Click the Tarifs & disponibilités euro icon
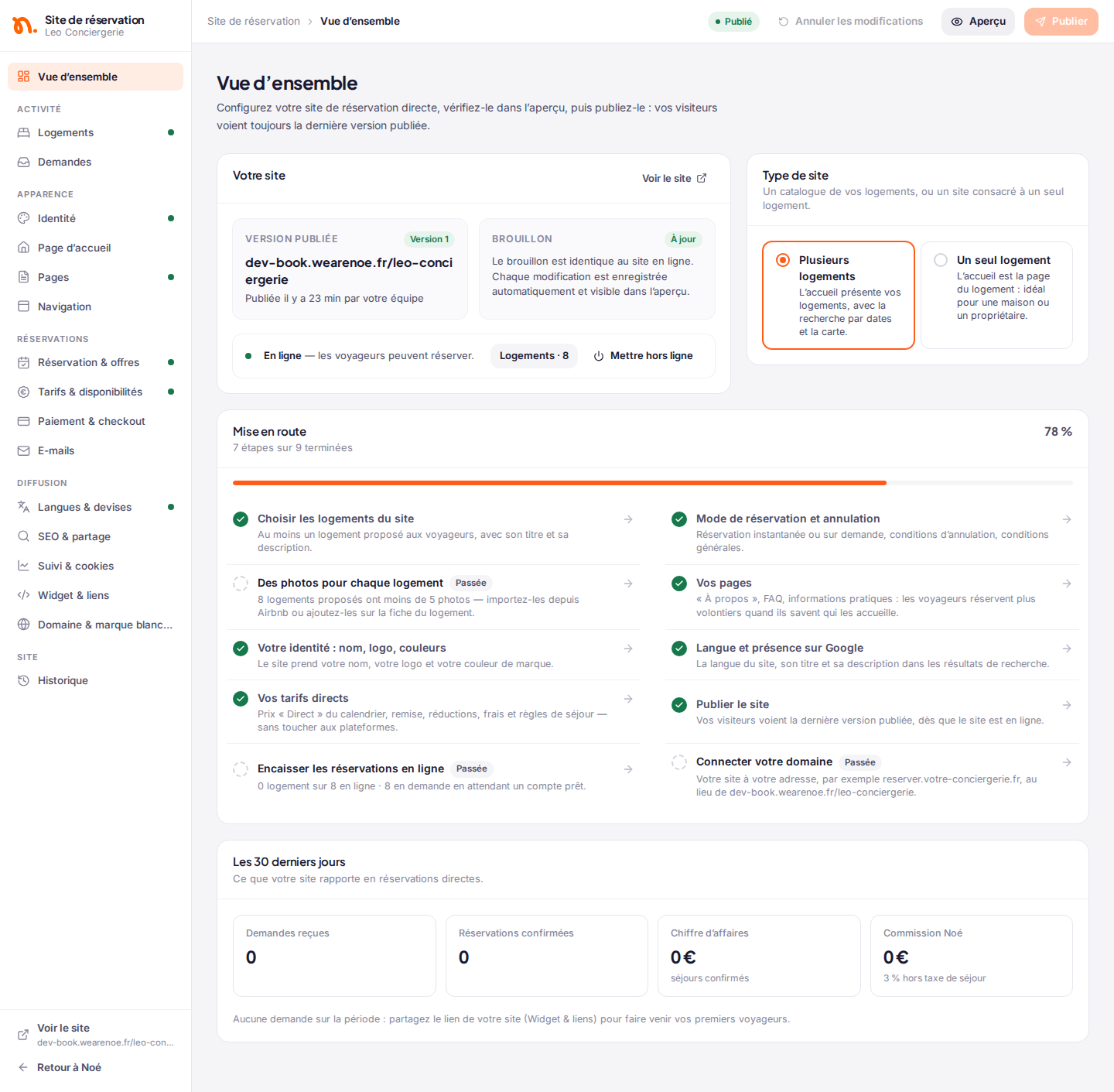This screenshot has width=1114, height=1092. pyautogui.click(x=24, y=392)
